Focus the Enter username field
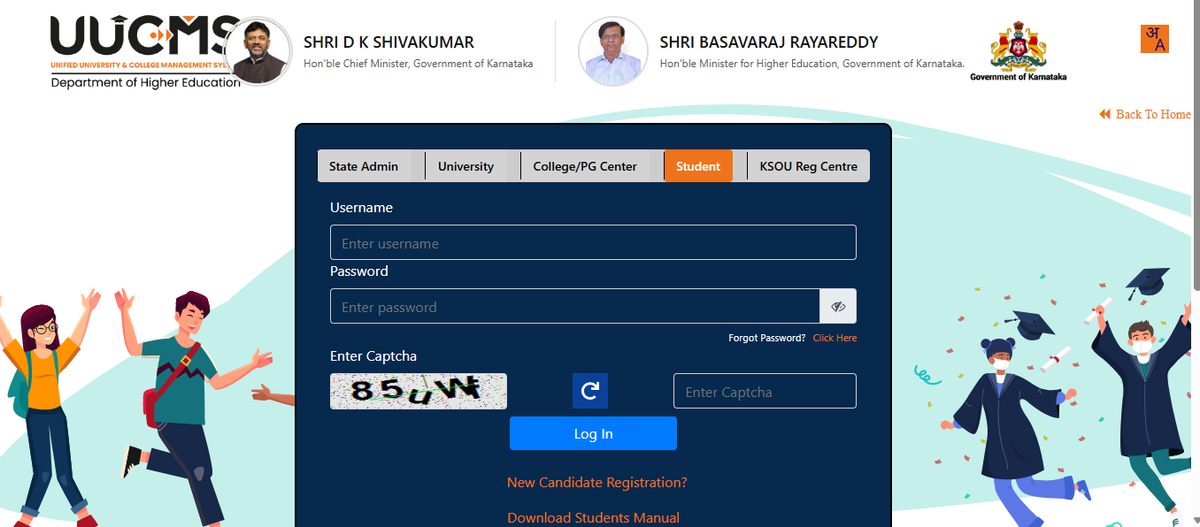The height and width of the screenshot is (527, 1200). (593, 243)
